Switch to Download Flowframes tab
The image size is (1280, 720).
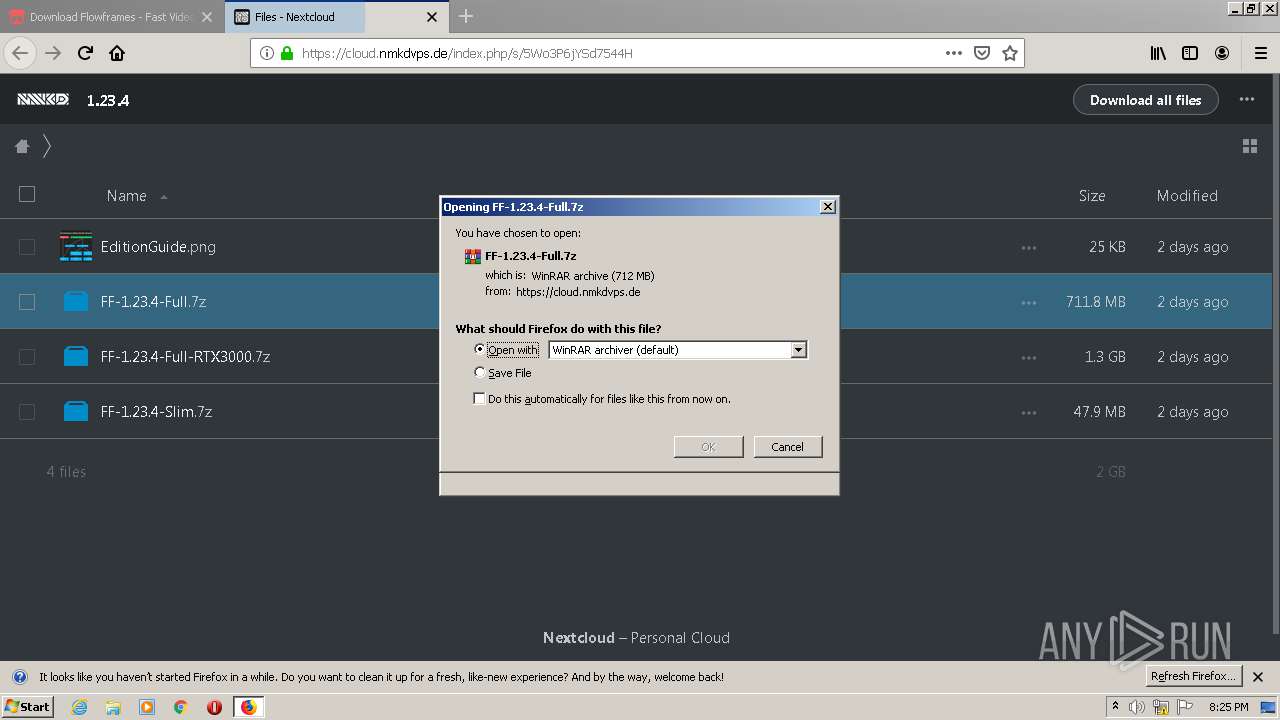[x=112, y=17]
